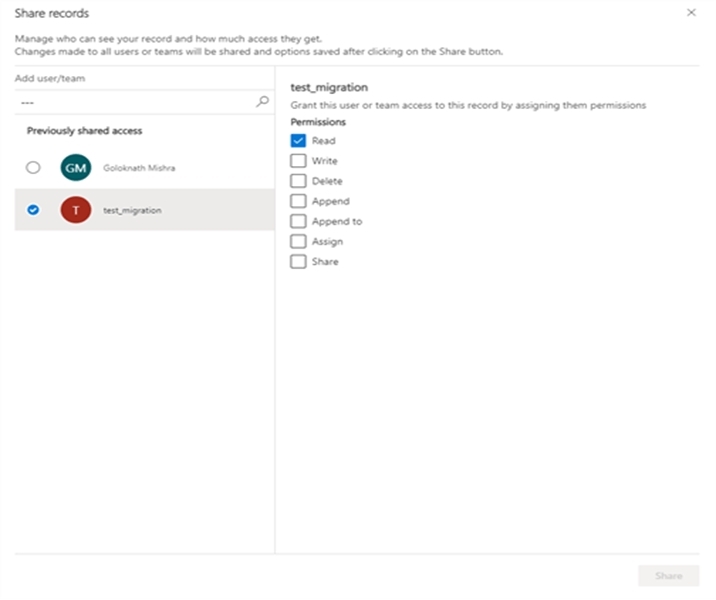Tick the Append permission checkbox
Screen dimensions: 716x600
298,201
